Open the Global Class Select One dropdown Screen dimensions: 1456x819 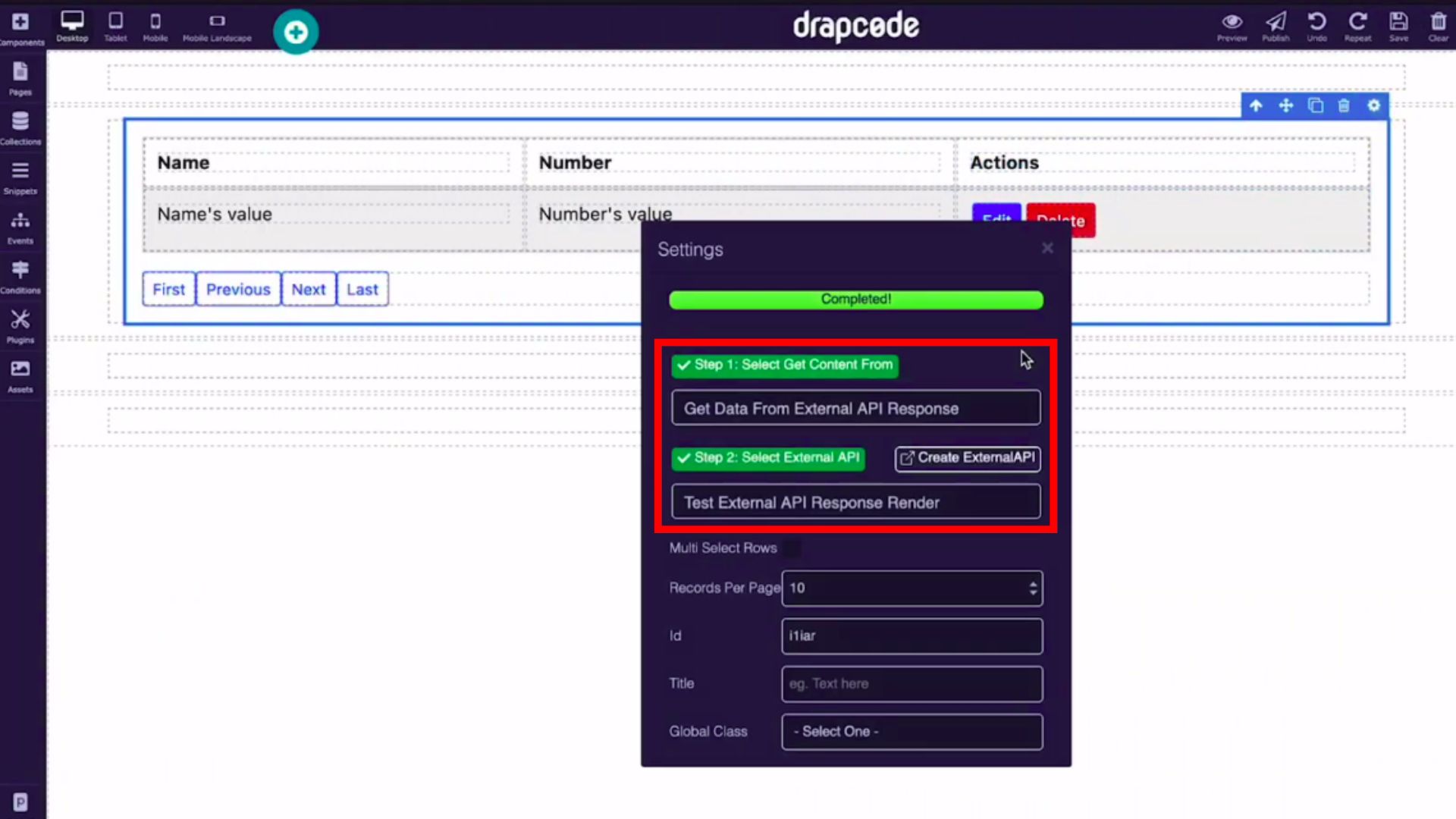[x=912, y=732]
